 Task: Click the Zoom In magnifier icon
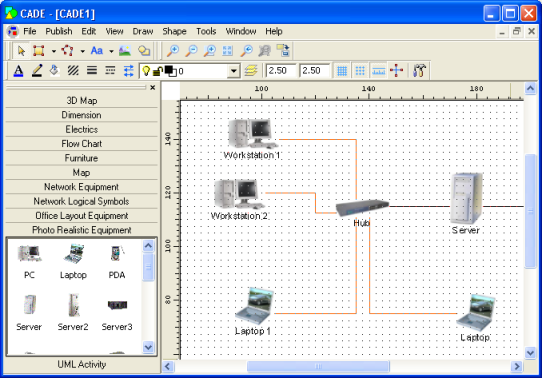click(172, 51)
